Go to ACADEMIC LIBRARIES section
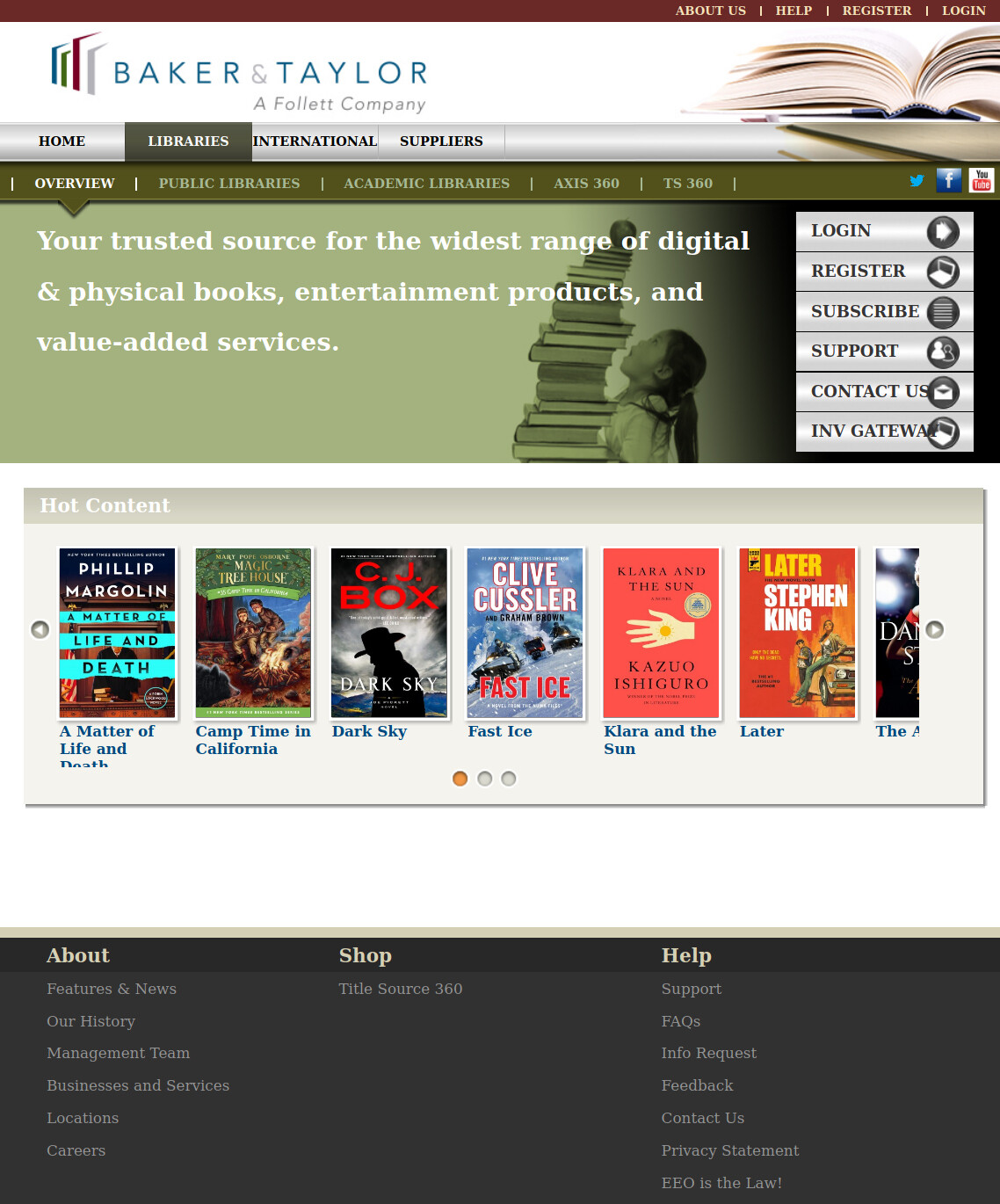1000x1204 pixels. point(426,184)
